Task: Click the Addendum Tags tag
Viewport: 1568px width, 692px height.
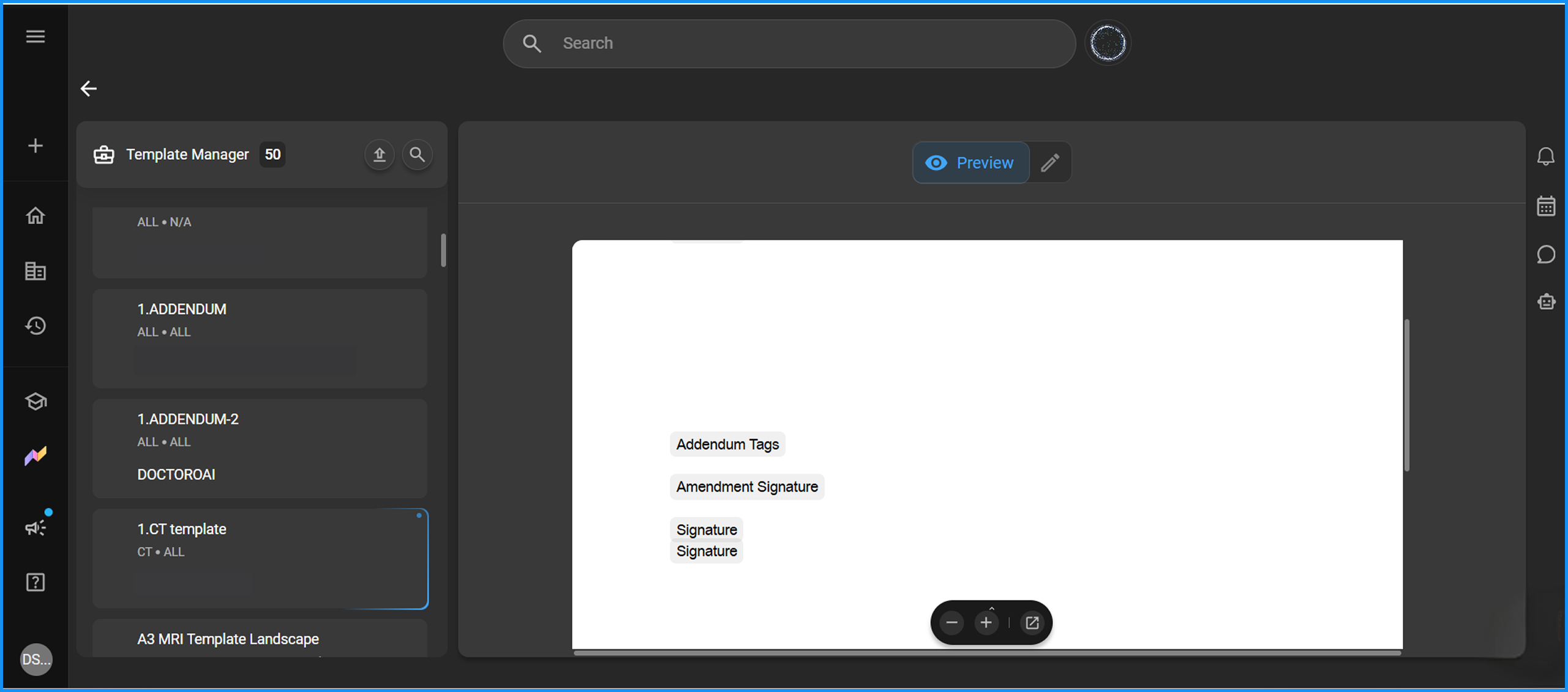Action: pyautogui.click(x=727, y=445)
